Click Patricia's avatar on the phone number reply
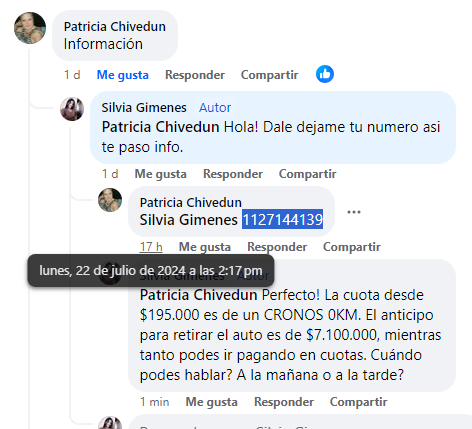 click(x=110, y=200)
